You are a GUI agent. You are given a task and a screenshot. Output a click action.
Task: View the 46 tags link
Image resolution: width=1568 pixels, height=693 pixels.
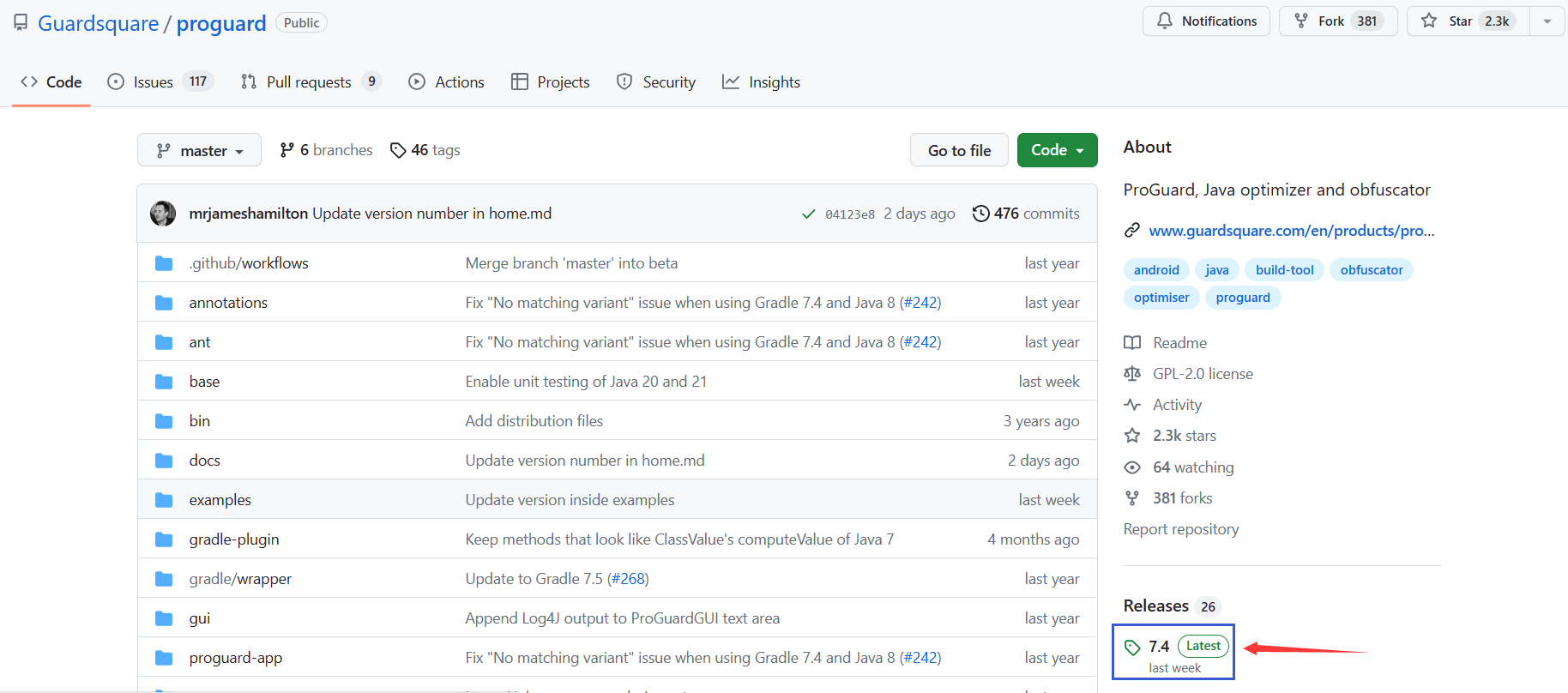(425, 150)
